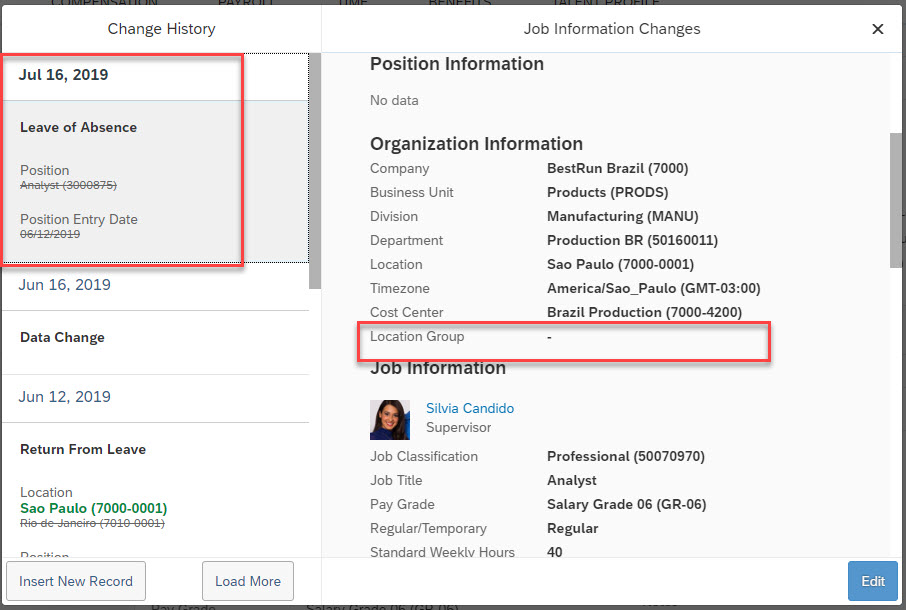906x610 pixels.
Task: Click Company value BestRun Brazil (7000)
Action: pos(618,169)
